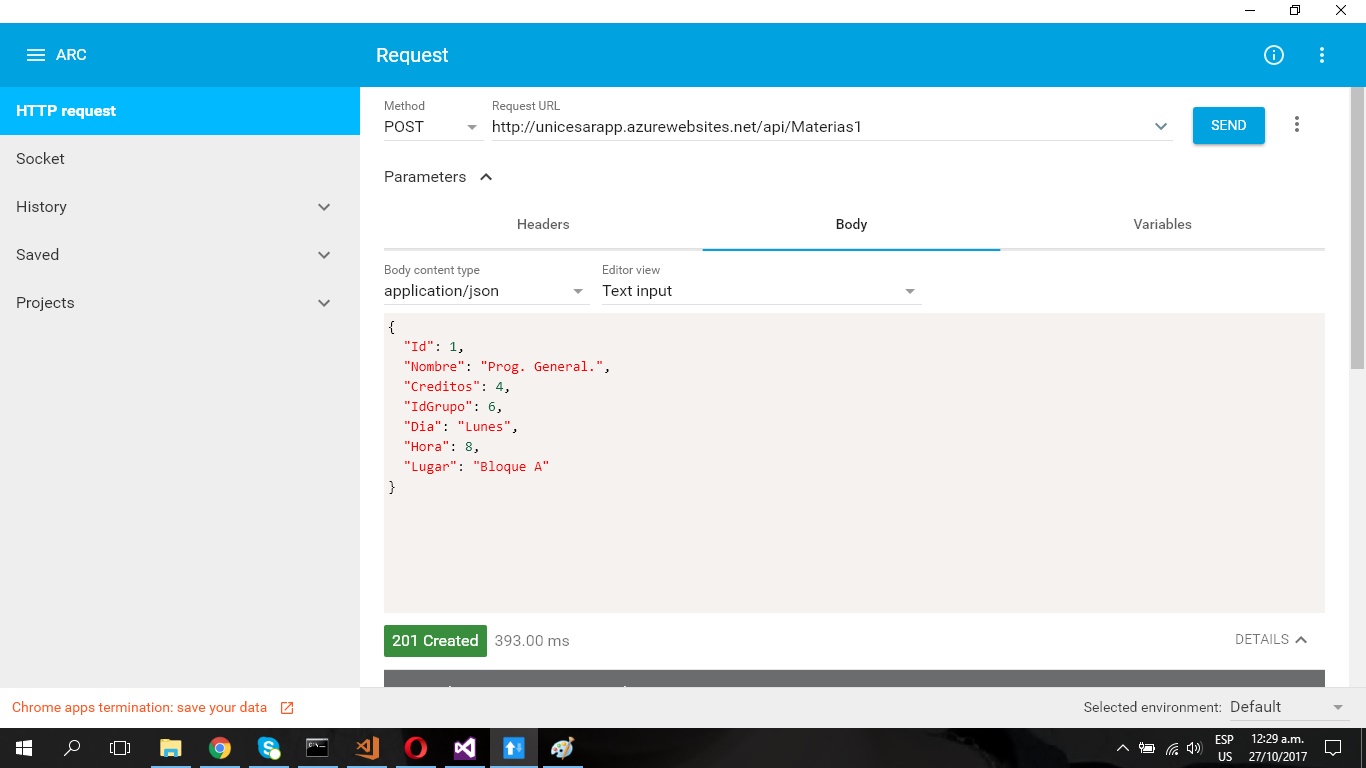Open the Method dropdown showing POST
The width and height of the screenshot is (1366, 768).
tap(432, 127)
